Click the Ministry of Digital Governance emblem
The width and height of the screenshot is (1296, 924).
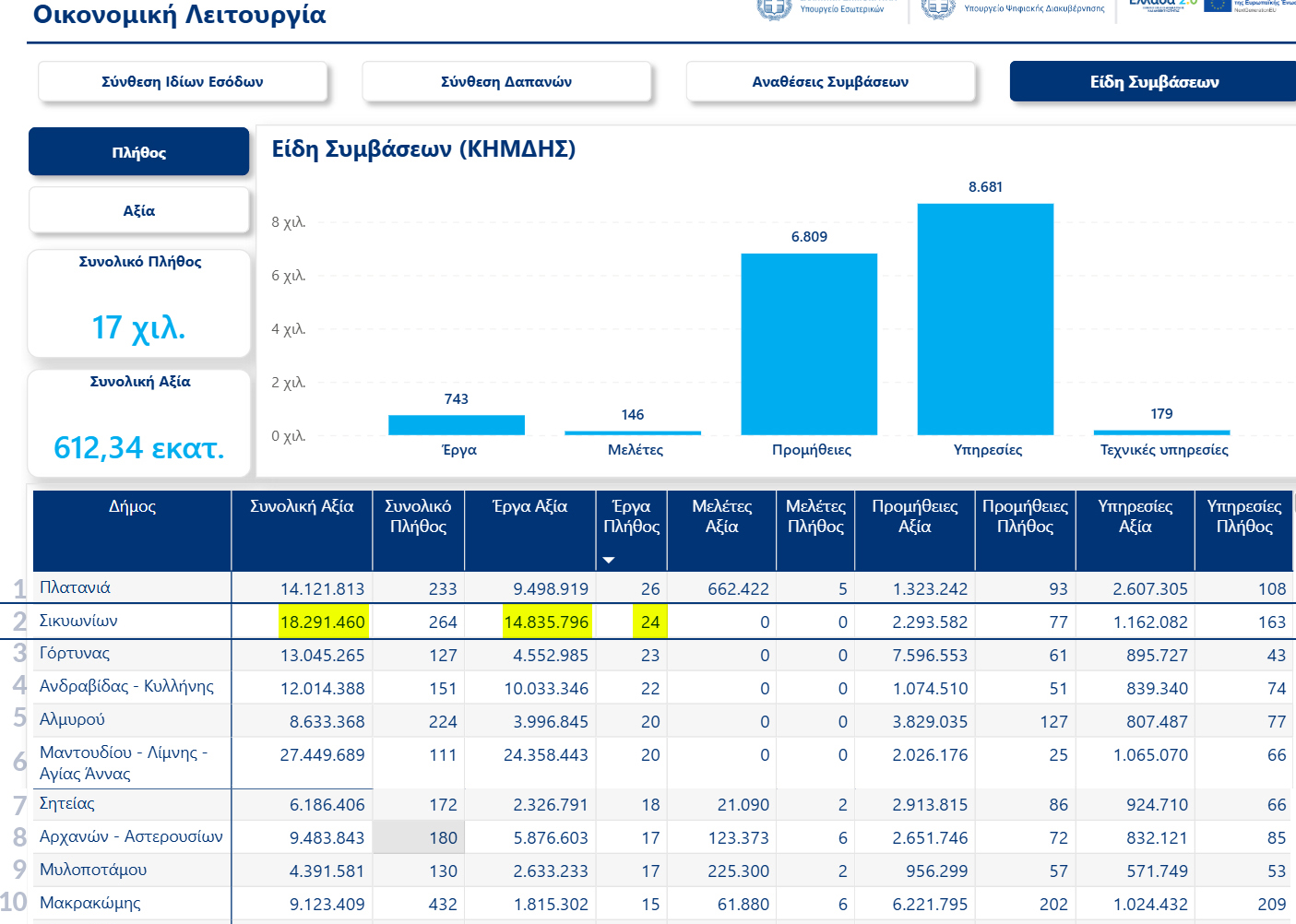click(938, 8)
